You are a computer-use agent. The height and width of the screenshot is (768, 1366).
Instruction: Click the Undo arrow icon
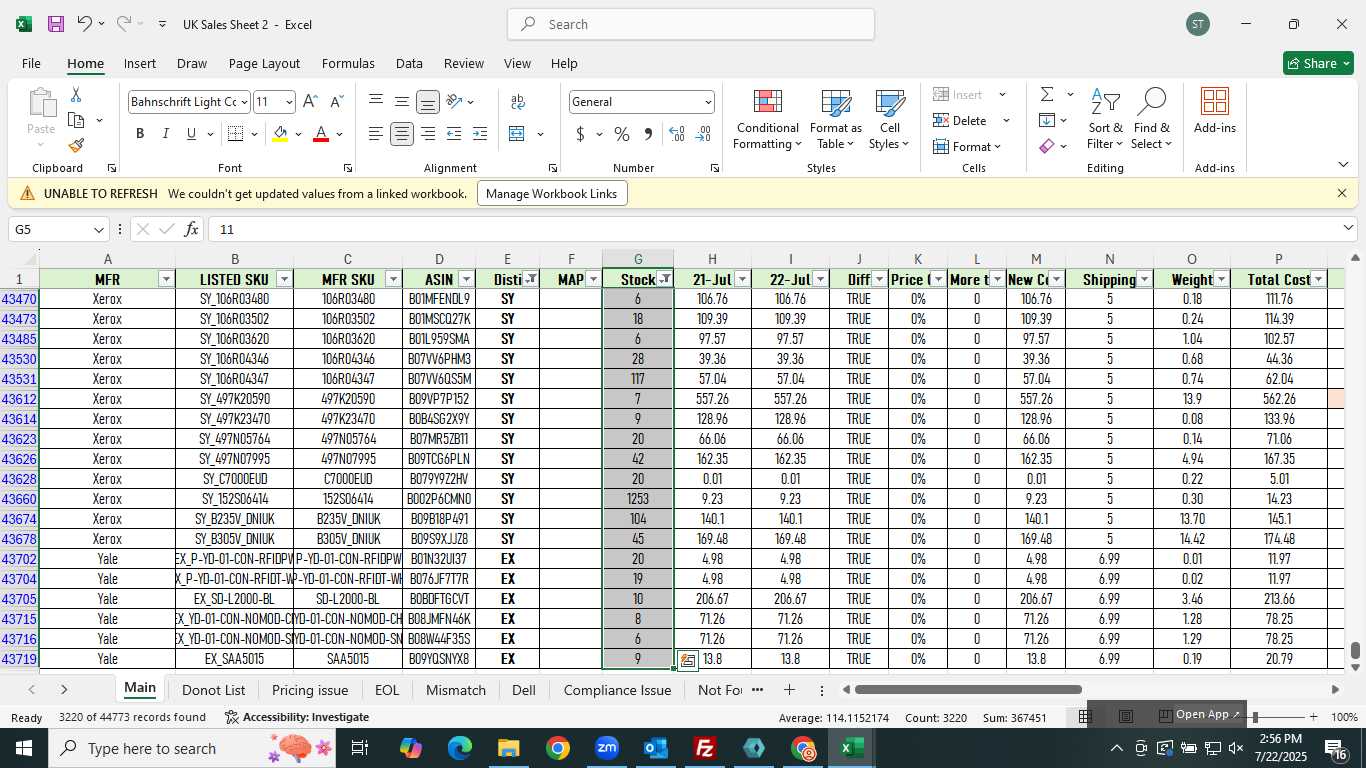click(85, 24)
